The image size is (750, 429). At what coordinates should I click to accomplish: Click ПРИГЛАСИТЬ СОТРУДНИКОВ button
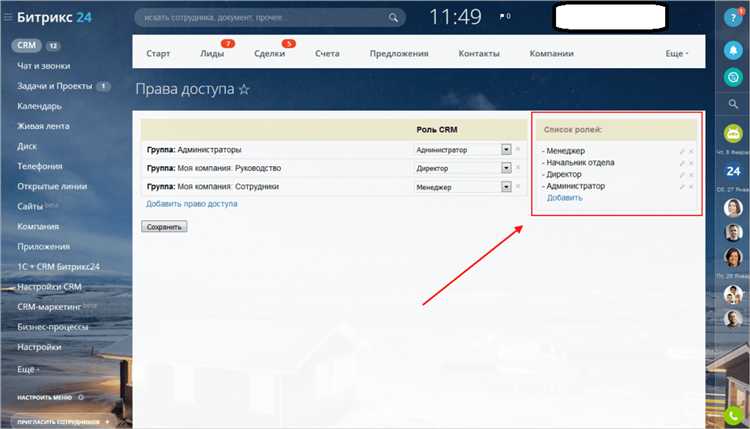[x=63, y=421]
